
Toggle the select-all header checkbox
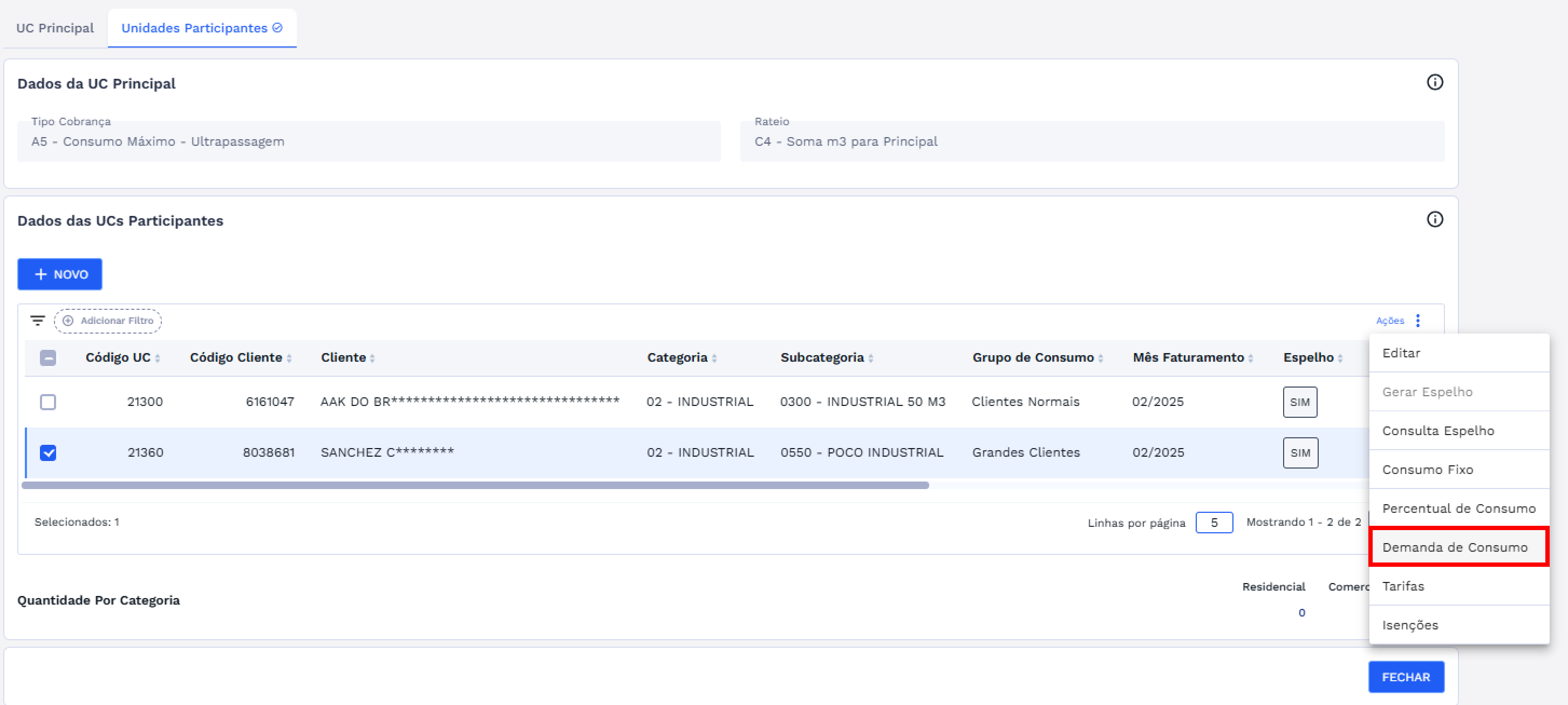point(48,357)
